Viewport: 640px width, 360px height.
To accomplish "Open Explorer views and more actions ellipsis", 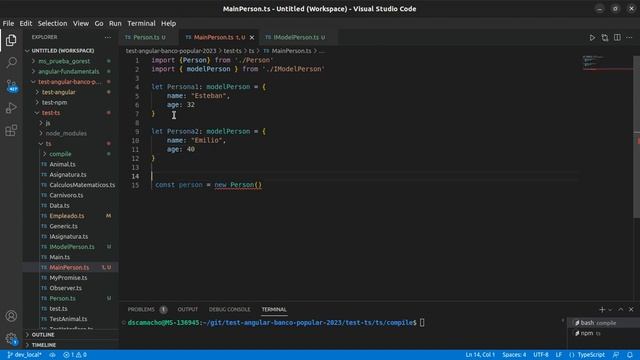I will 108,37.
